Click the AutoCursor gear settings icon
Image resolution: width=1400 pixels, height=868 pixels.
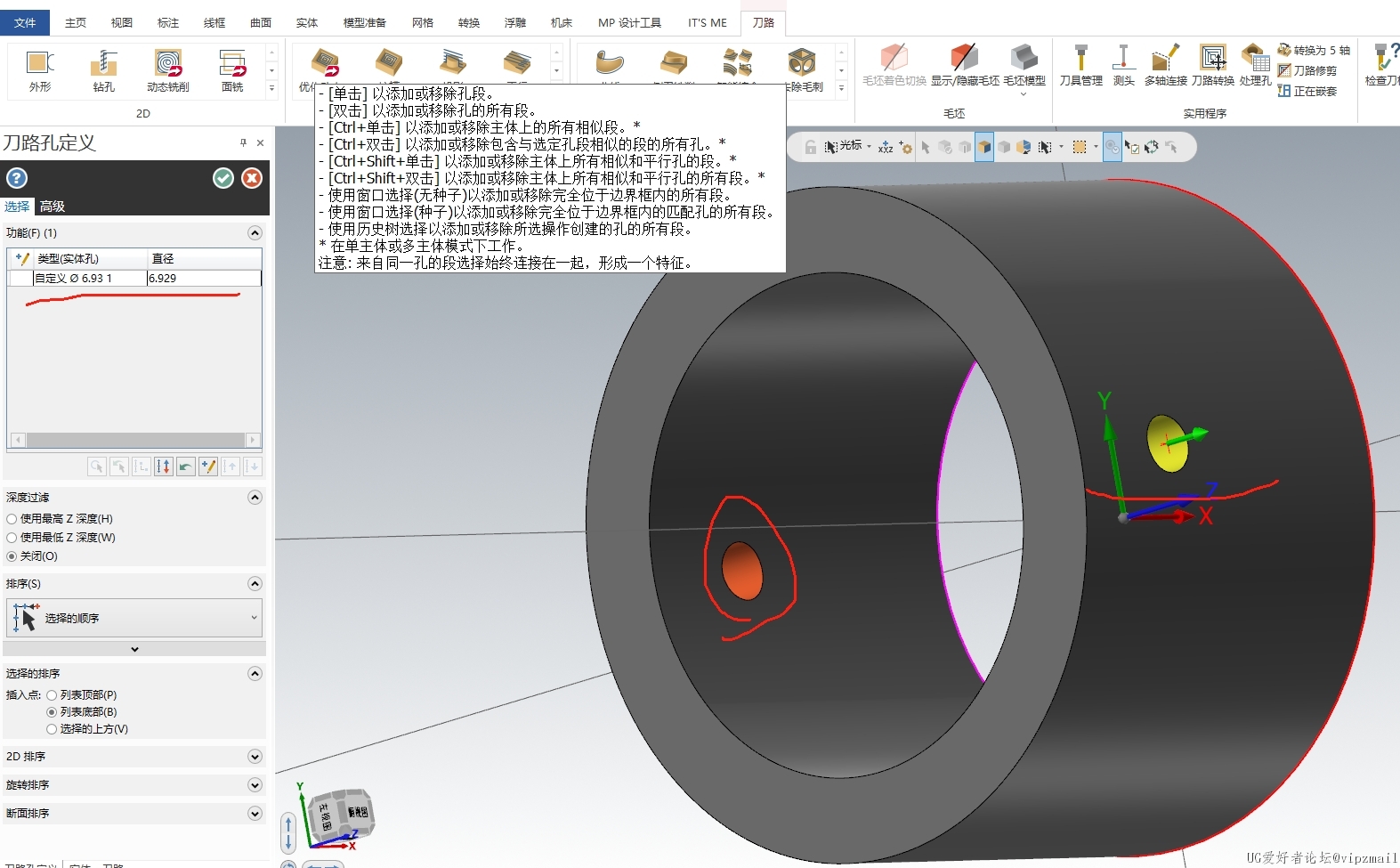(905, 147)
